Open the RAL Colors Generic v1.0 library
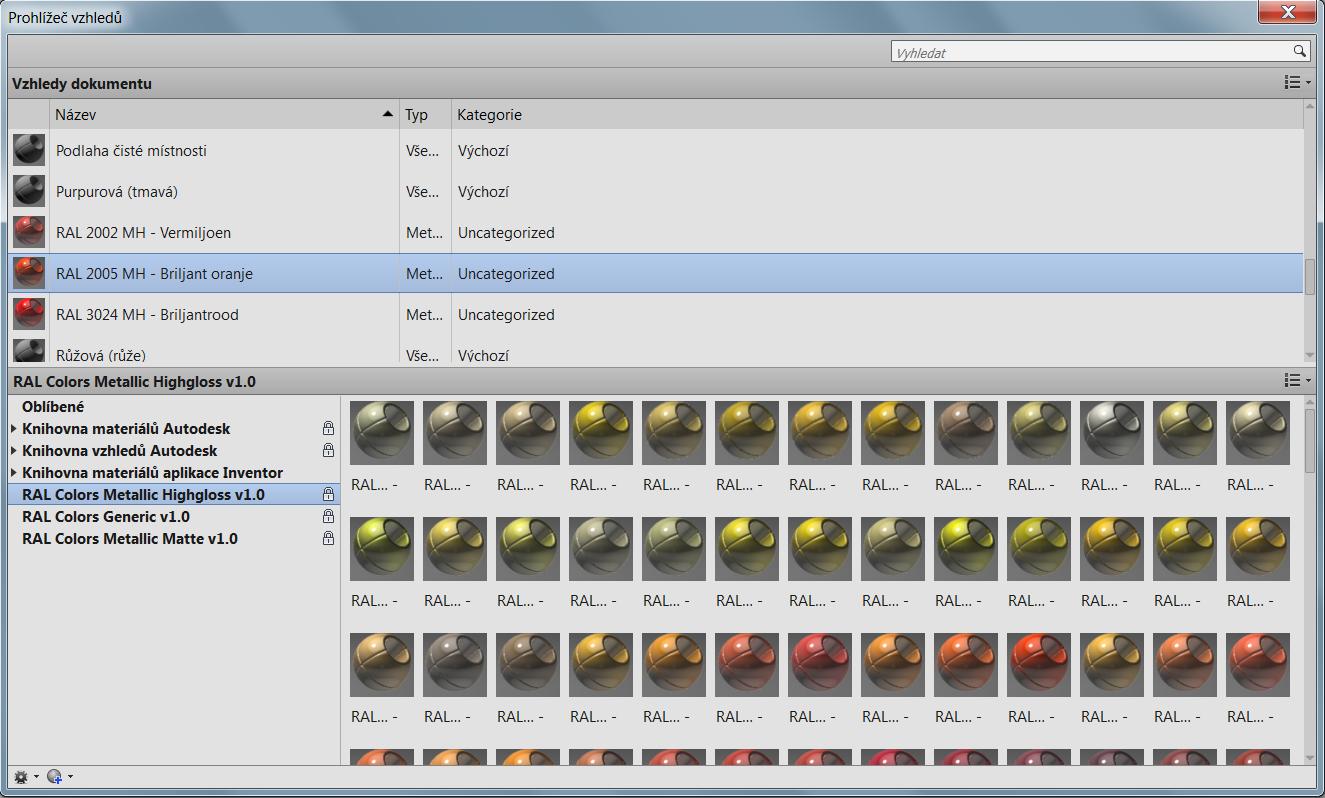 click(106, 516)
